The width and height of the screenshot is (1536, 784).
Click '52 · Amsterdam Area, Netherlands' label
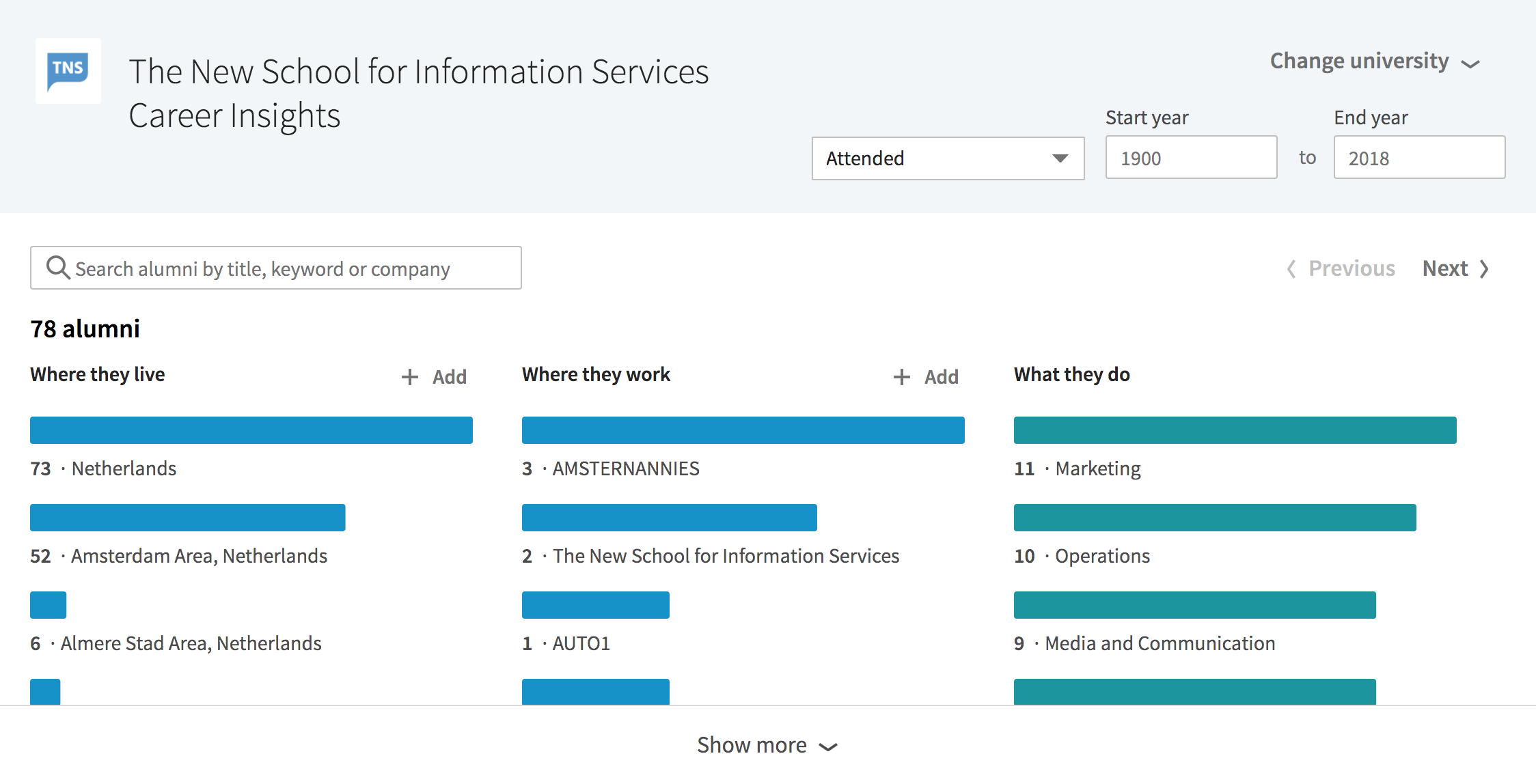point(179,556)
